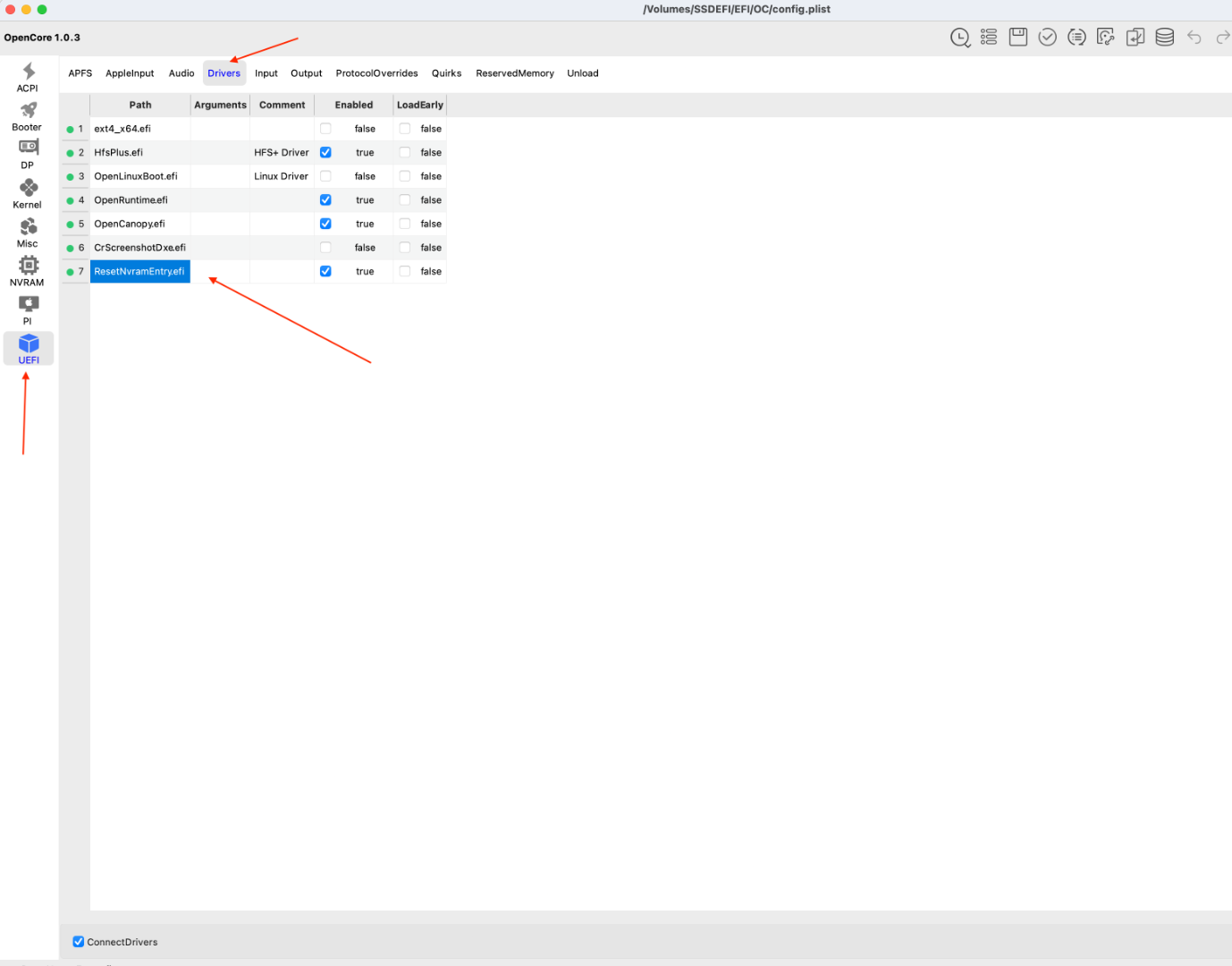Toggle the ConnectDrivers checkbox
Image resolution: width=1232 pixels, height=966 pixels.
(x=79, y=942)
